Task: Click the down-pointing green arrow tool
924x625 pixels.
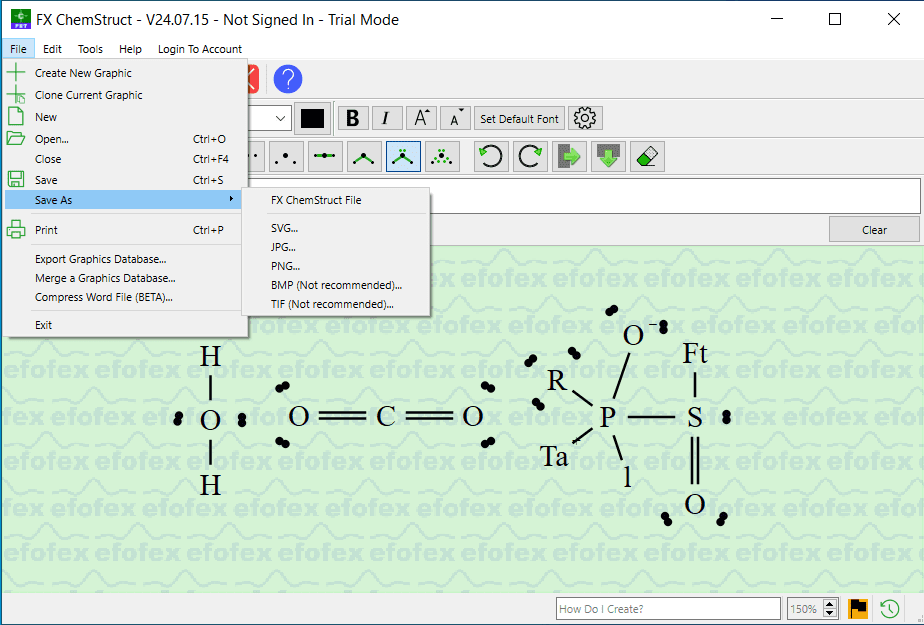Action: pyautogui.click(x=608, y=157)
